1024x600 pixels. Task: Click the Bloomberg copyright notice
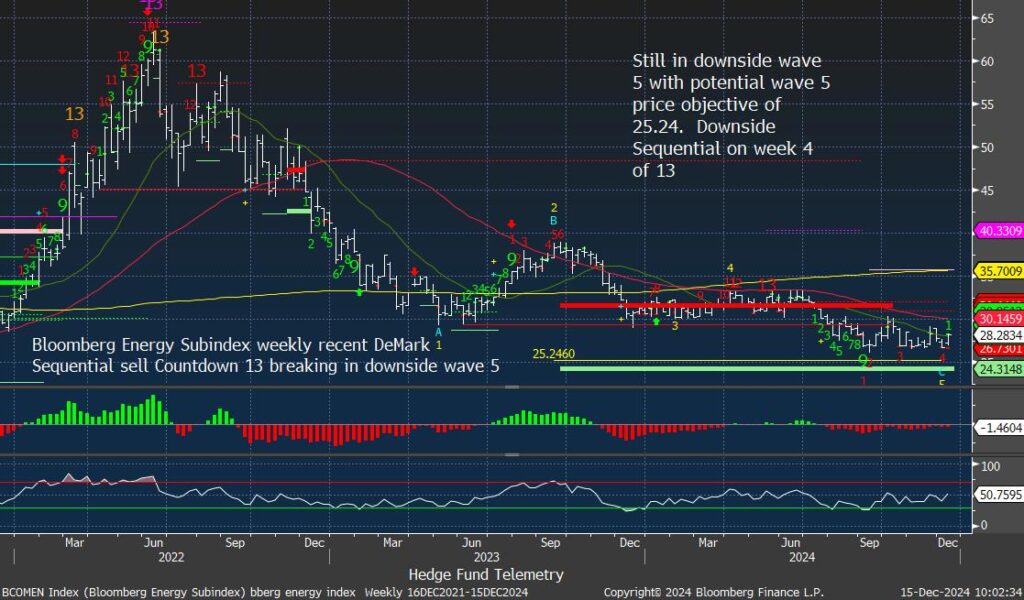point(713,592)
